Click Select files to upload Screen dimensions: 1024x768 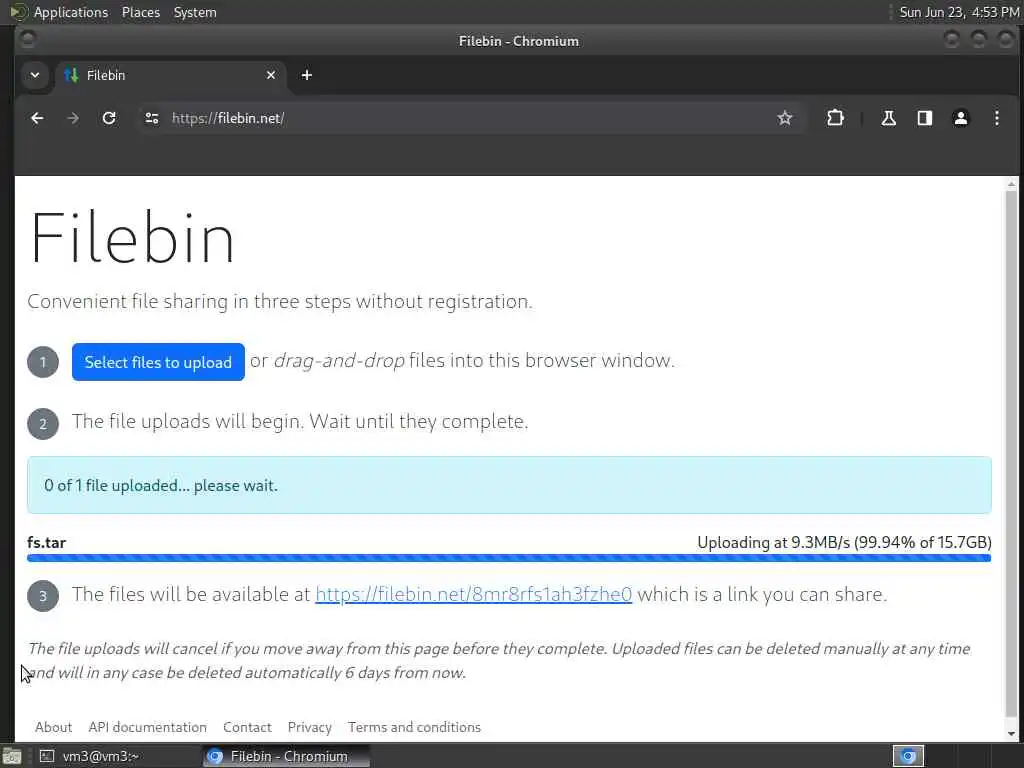point(158,362)
